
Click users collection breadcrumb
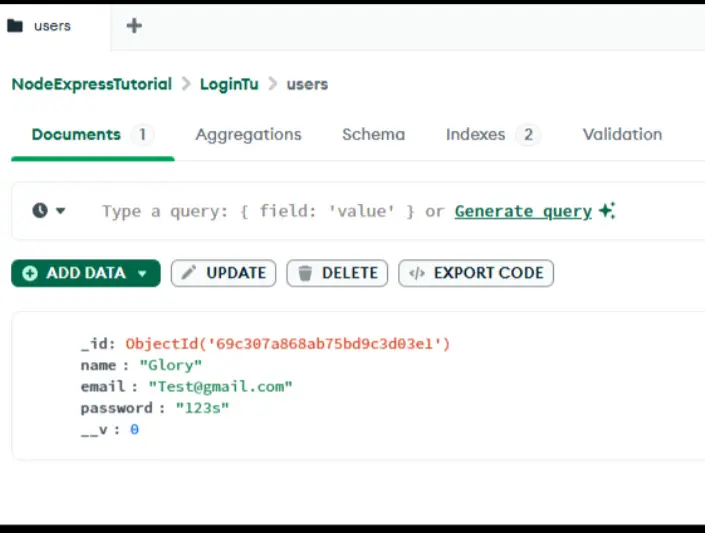pos(308,84)
